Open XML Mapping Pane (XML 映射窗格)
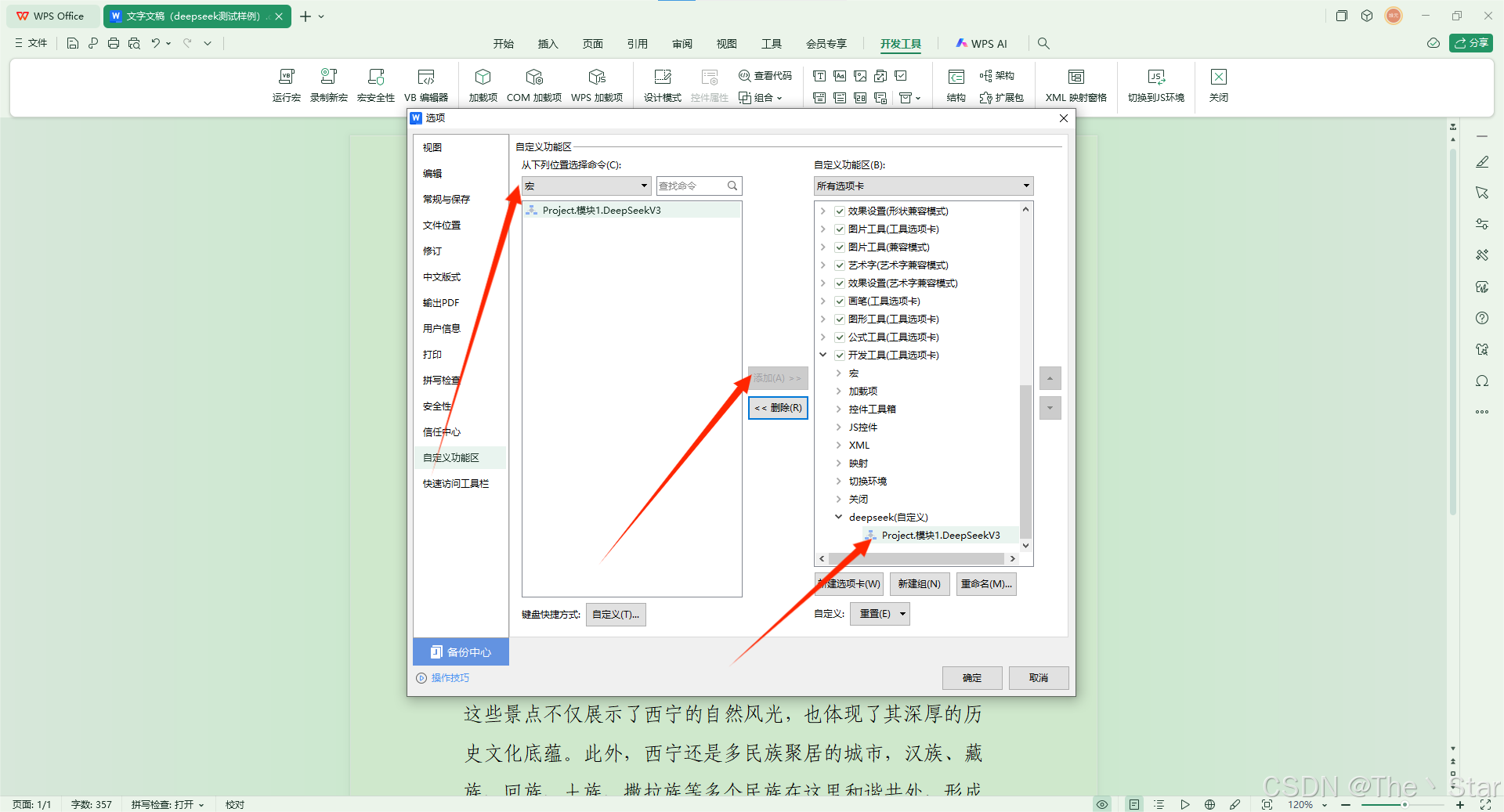 coord(1076,85)
